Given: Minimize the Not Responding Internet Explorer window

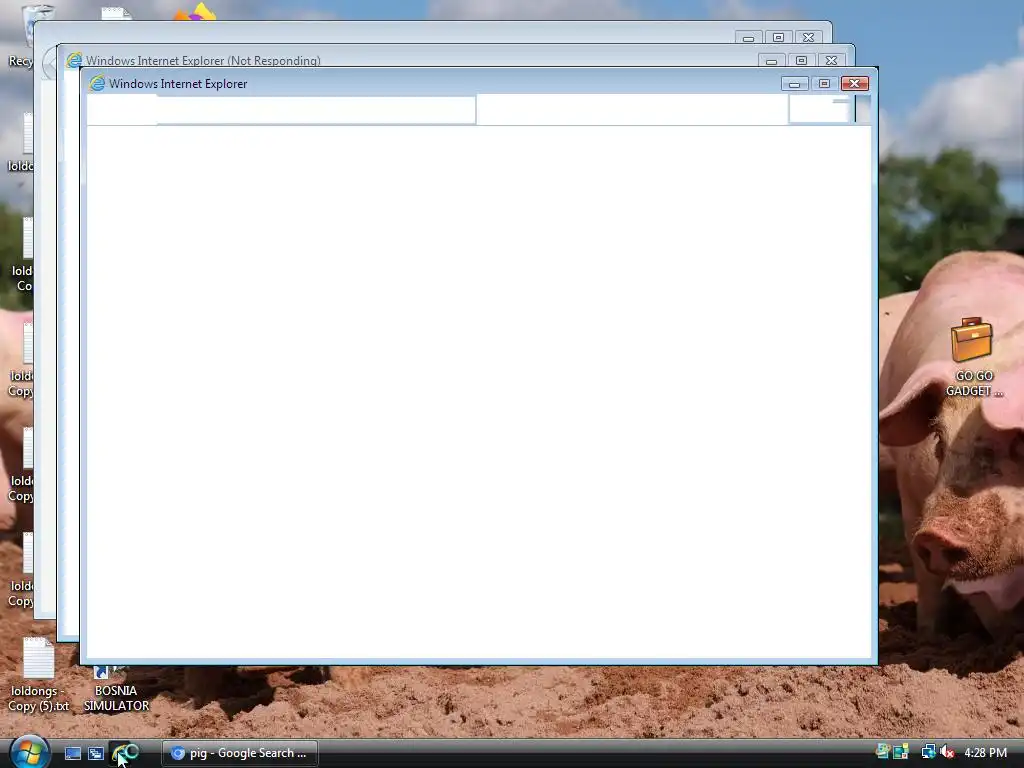Looking at the screenshot, I should tap(771, 60).
